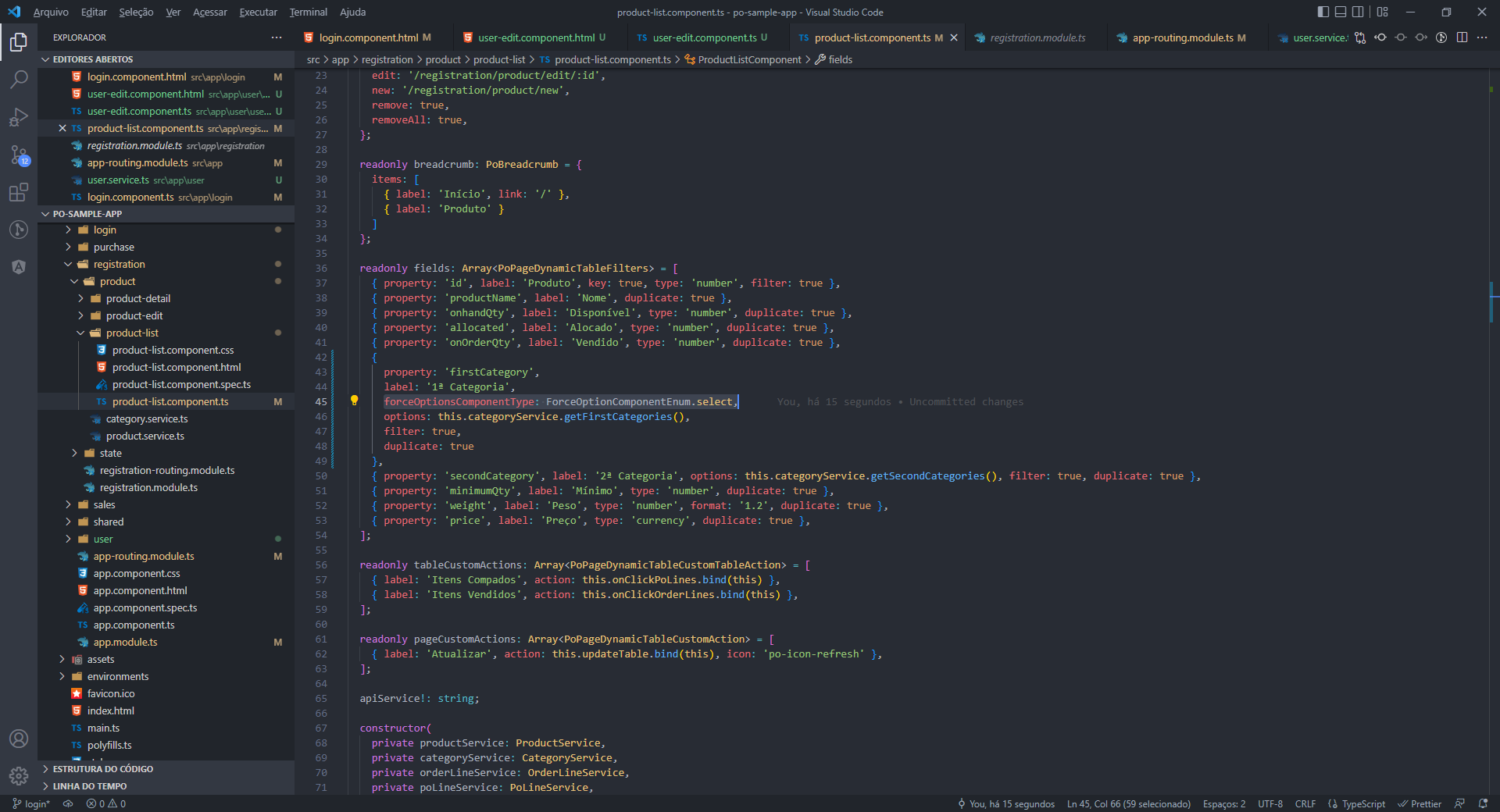The height and width of the screenshot is (812, 1500).
Task: Switch to the registration.module.ts tab
Action: (1035, 37)
